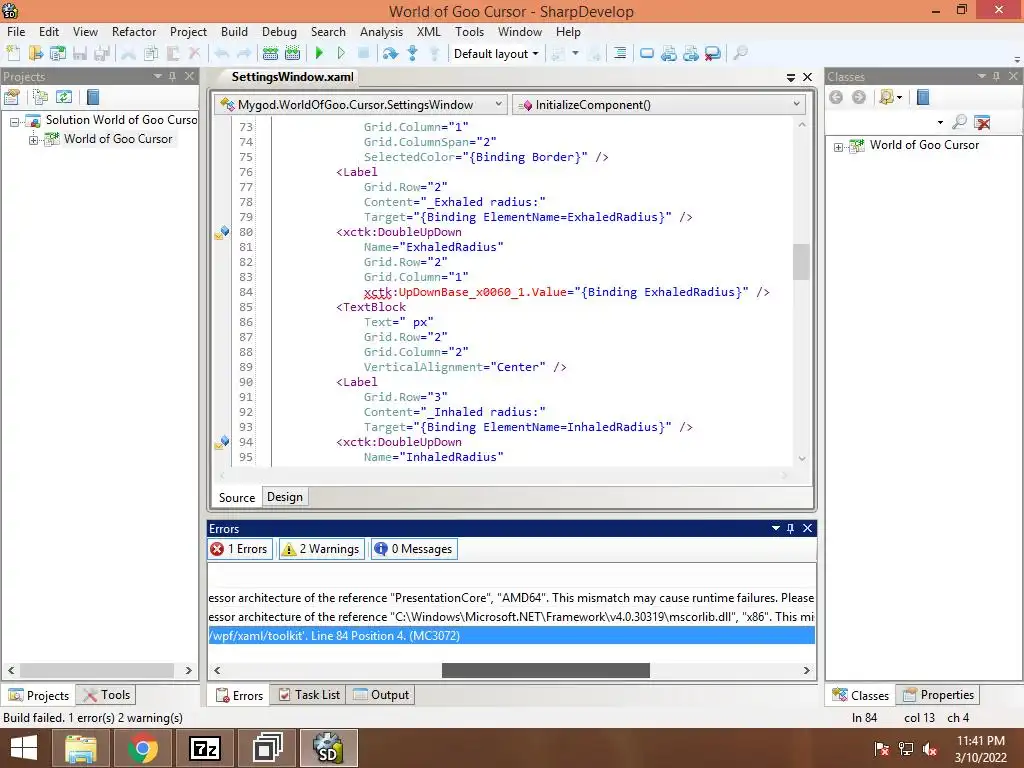Click the marker icon beside line 94
Image resolution: width=1024 pixels, height=768 pixels.
click(222, 442)
